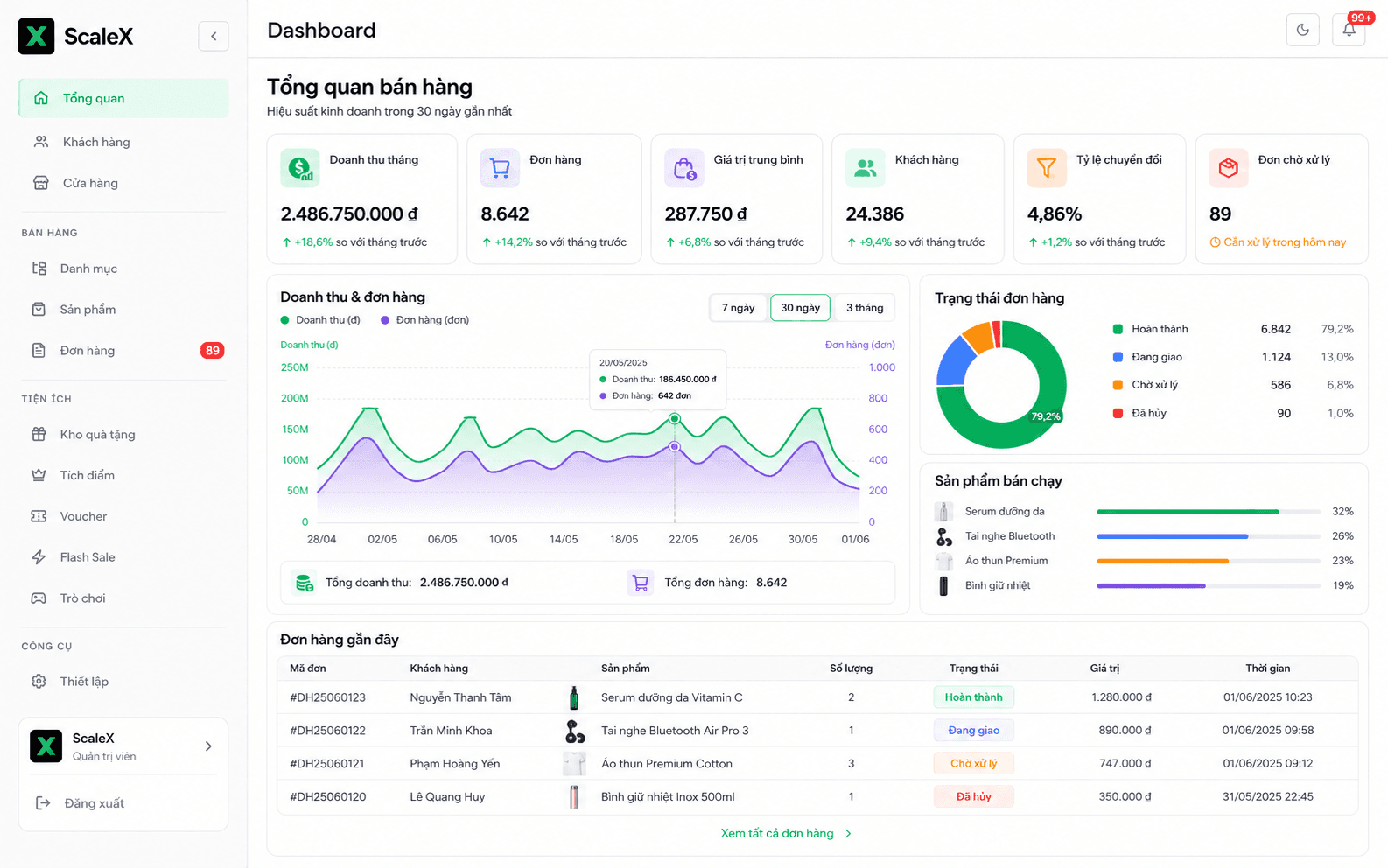Click the purple orders data point marker
This screenshot has height=868, width=1388.
click(675, 447)
